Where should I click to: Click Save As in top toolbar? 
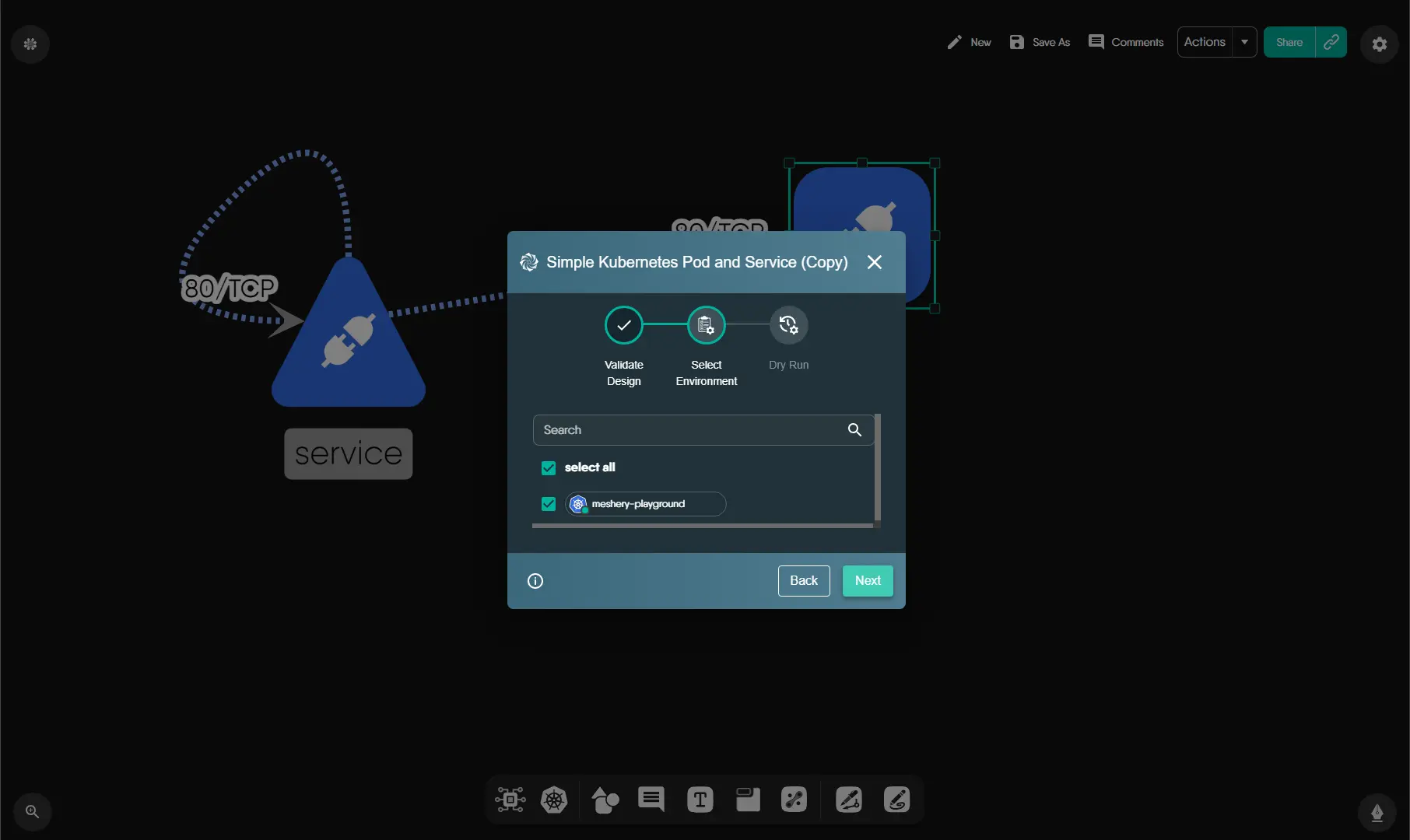coord(1040,42)
